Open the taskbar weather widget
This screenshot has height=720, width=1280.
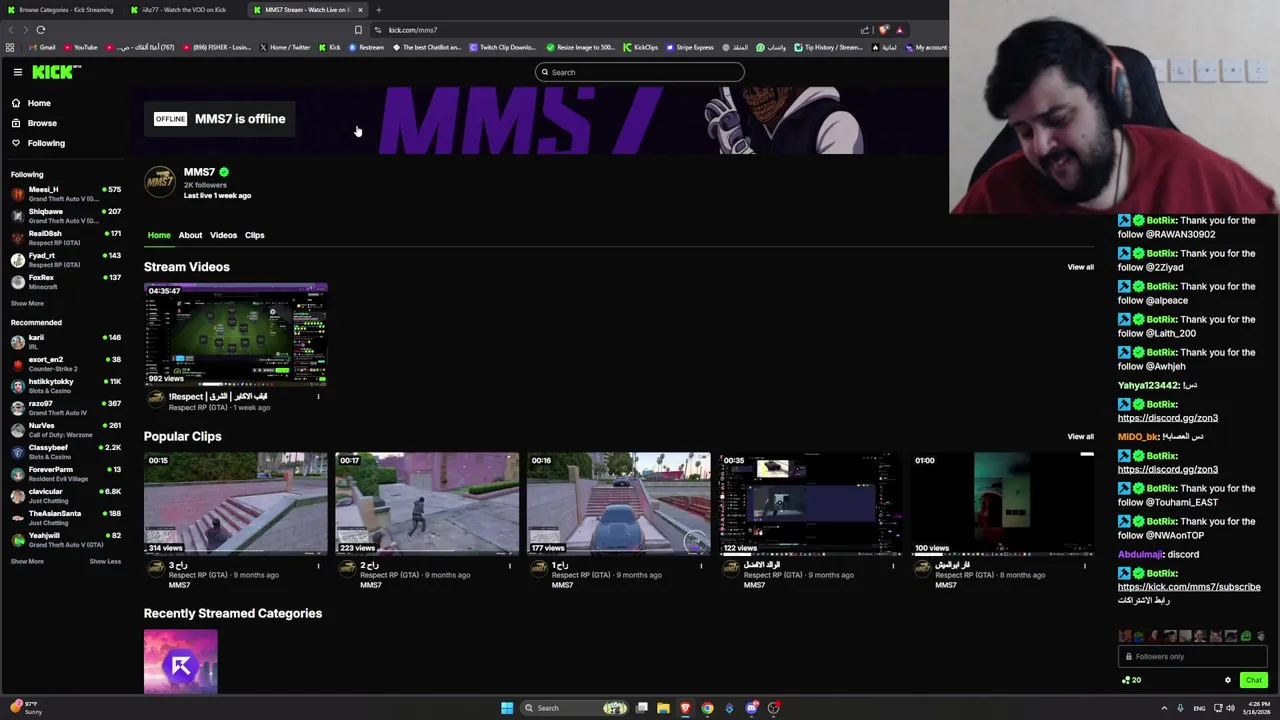(27, 708)
